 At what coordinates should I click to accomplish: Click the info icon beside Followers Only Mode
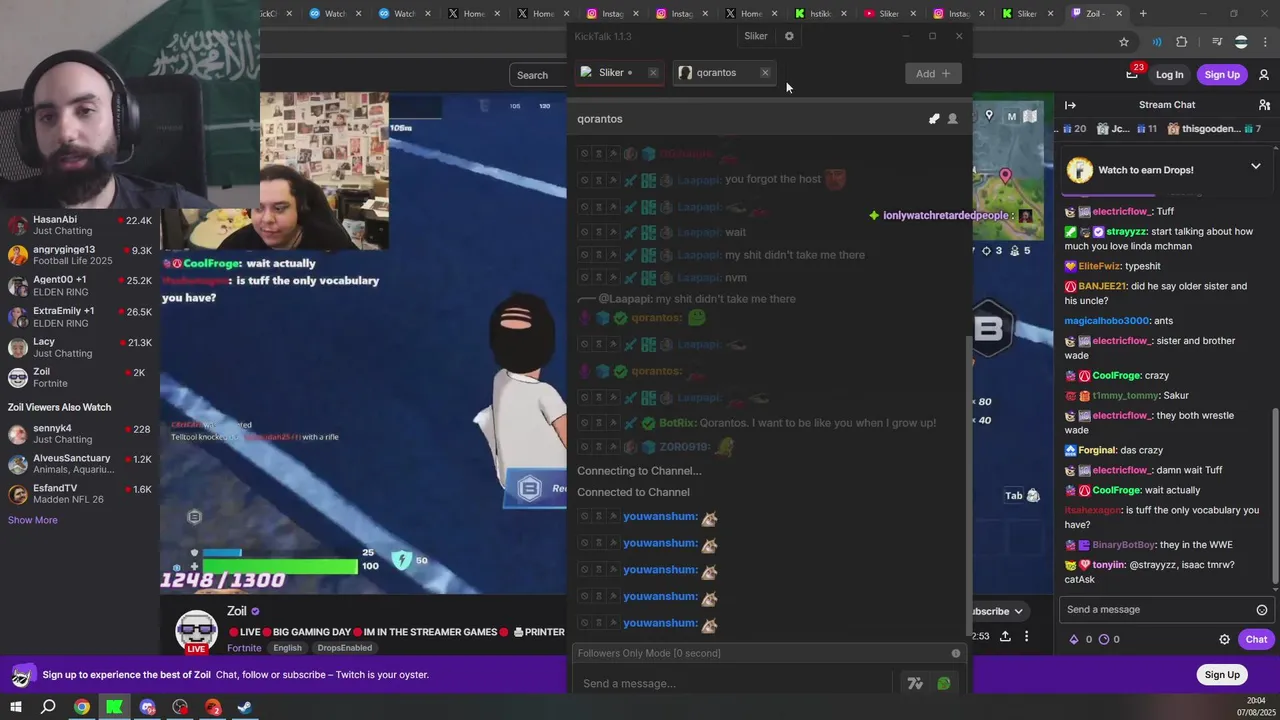(x=956, y=653)
